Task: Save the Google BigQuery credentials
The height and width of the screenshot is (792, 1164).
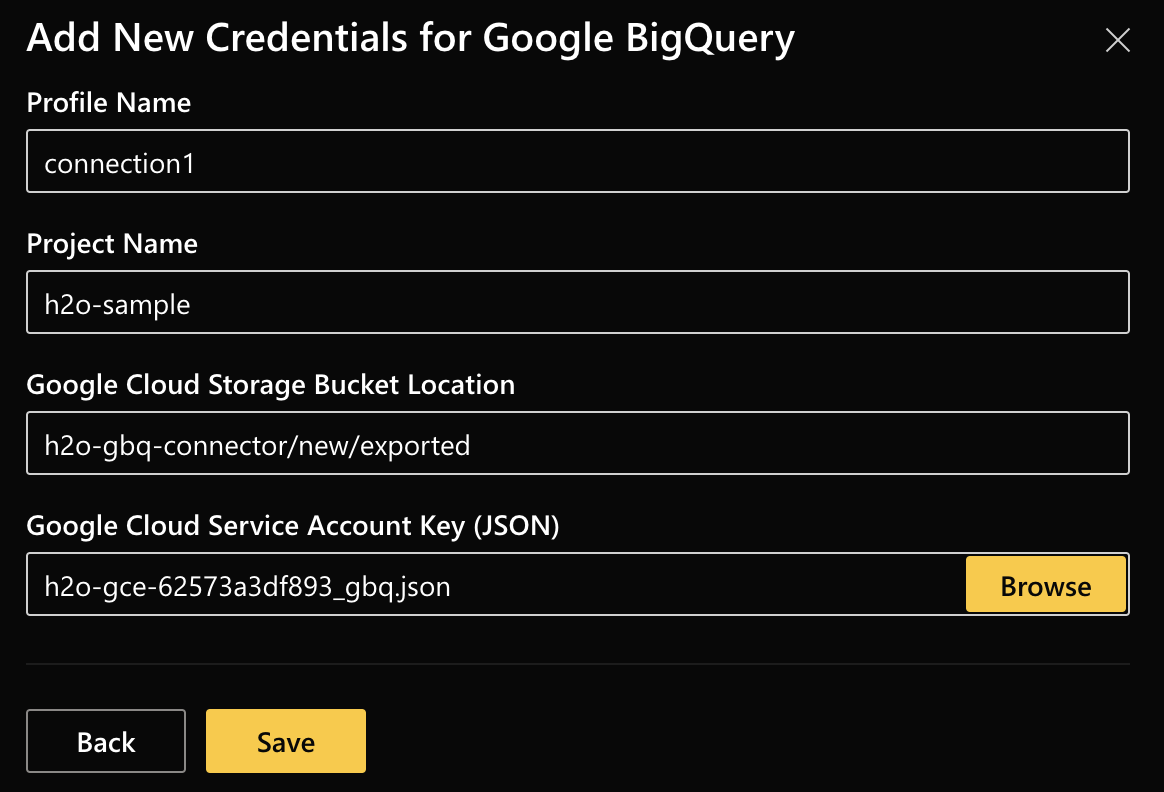Action: 285,741
